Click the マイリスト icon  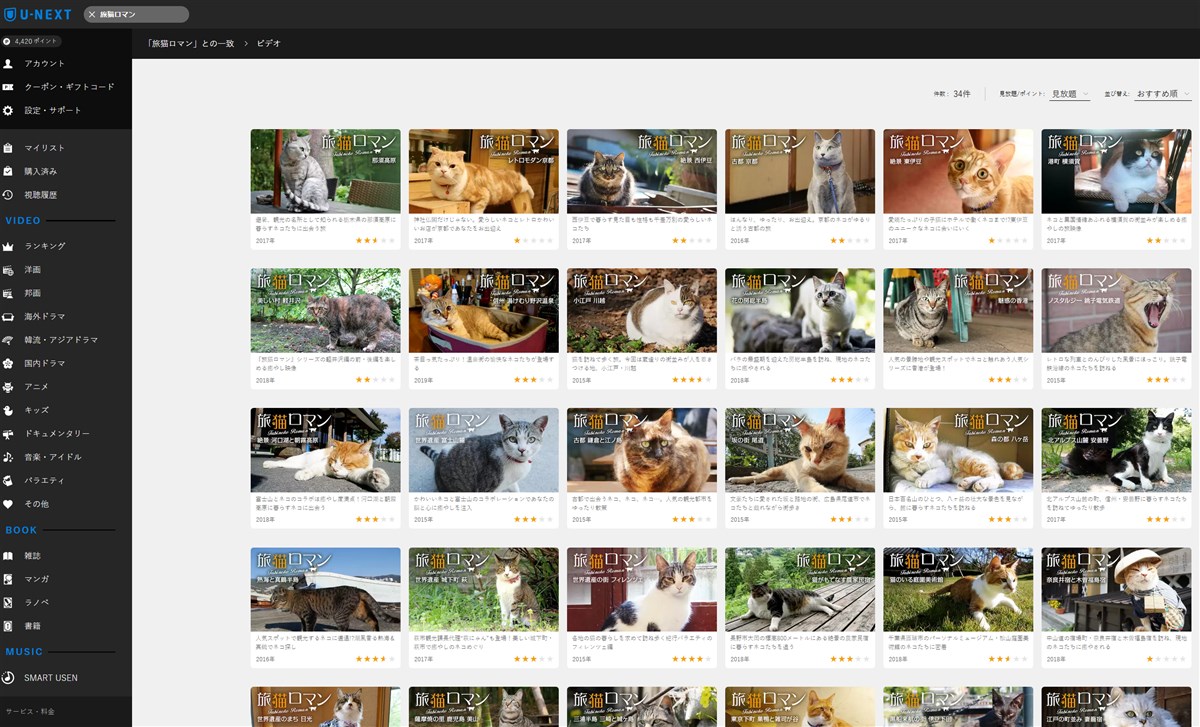8,148
